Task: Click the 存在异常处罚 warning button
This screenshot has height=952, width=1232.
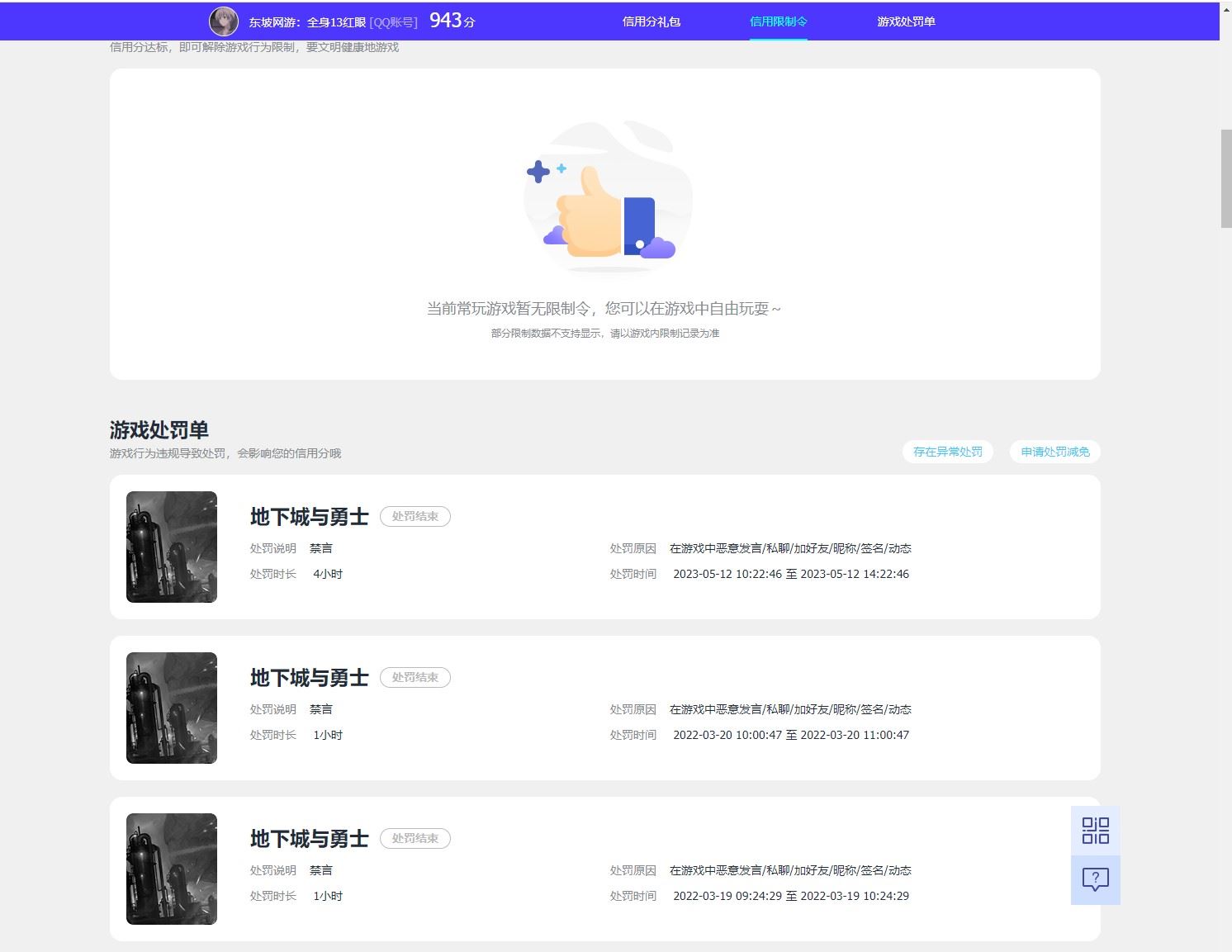Action: pyautogui.click(x=947, y=452)
